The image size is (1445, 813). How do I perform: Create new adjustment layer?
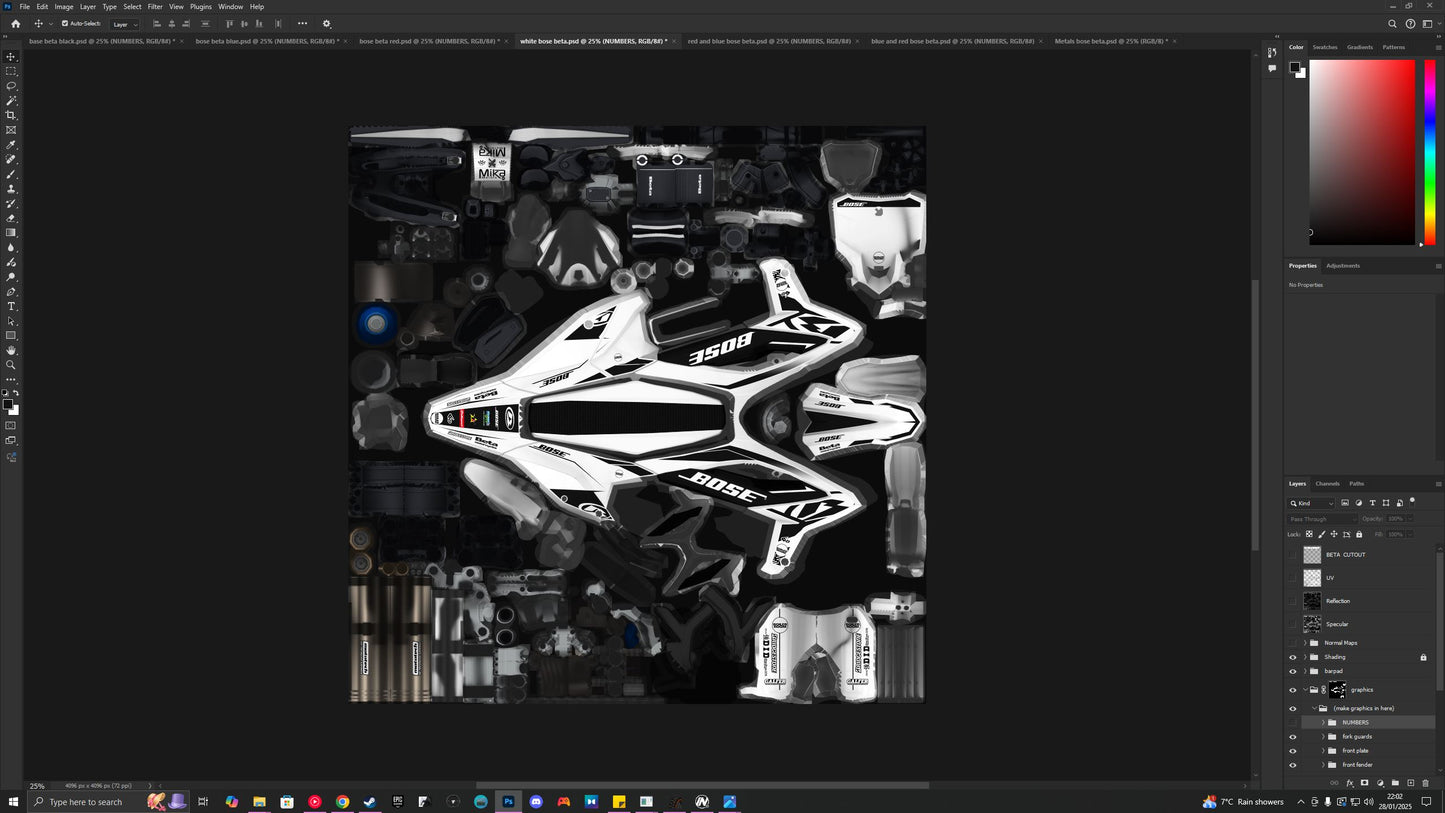[x=1380, y=783]
